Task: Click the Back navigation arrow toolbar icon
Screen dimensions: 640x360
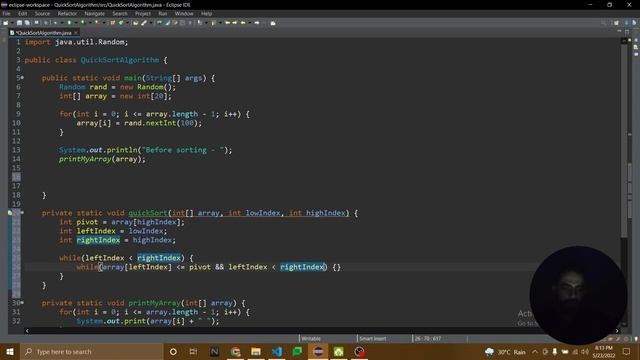Action: 243,23
